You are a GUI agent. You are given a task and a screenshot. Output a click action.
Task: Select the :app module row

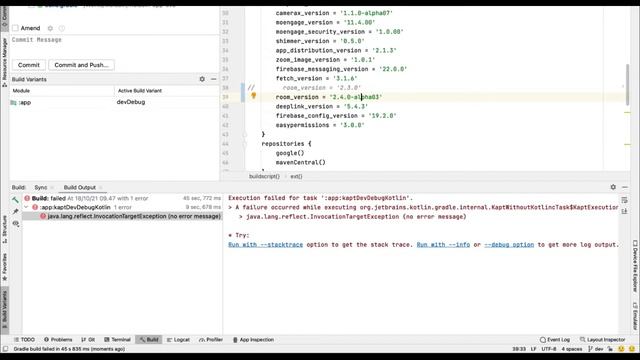(x=62, y=102)
